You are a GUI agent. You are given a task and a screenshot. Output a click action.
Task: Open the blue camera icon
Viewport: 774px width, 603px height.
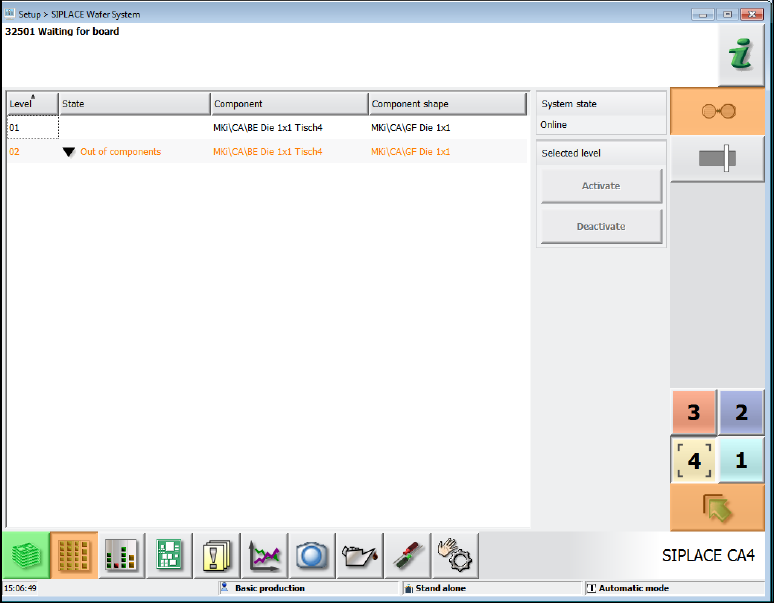coord(312,555)
